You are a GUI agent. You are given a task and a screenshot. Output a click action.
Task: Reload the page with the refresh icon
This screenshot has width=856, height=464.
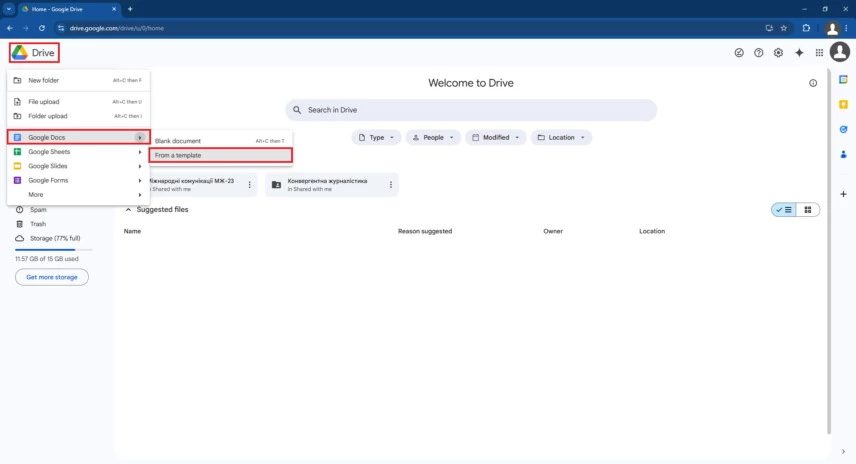click(41, 28)
